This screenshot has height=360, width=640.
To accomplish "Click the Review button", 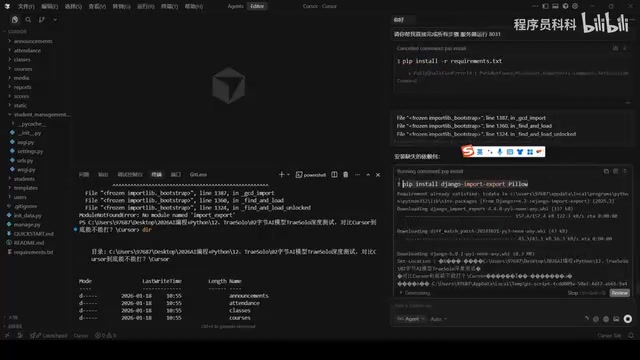I will pyautogui.click(x=620, y=293).
